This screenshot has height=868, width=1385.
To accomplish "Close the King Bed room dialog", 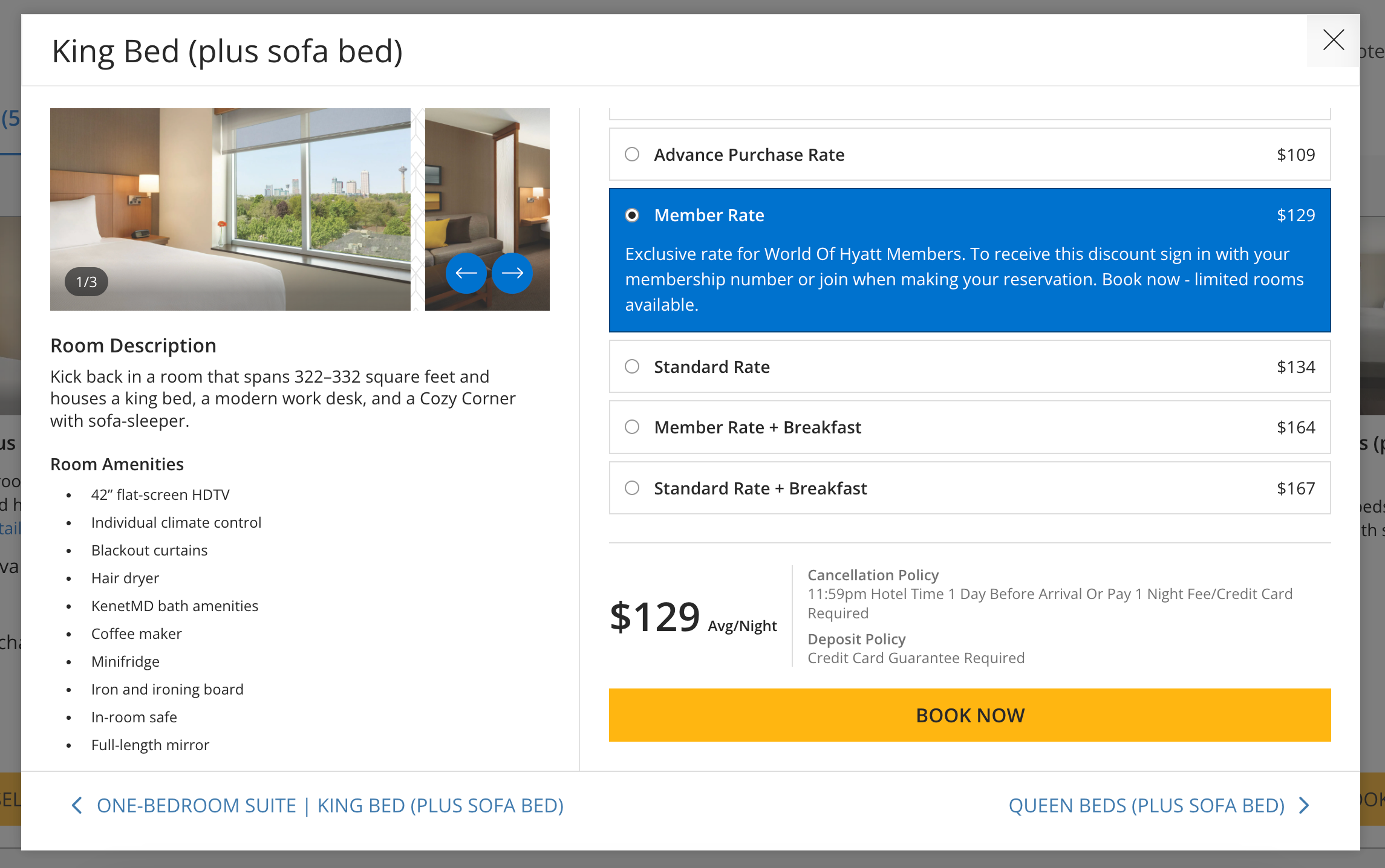I will point(1333,40).
